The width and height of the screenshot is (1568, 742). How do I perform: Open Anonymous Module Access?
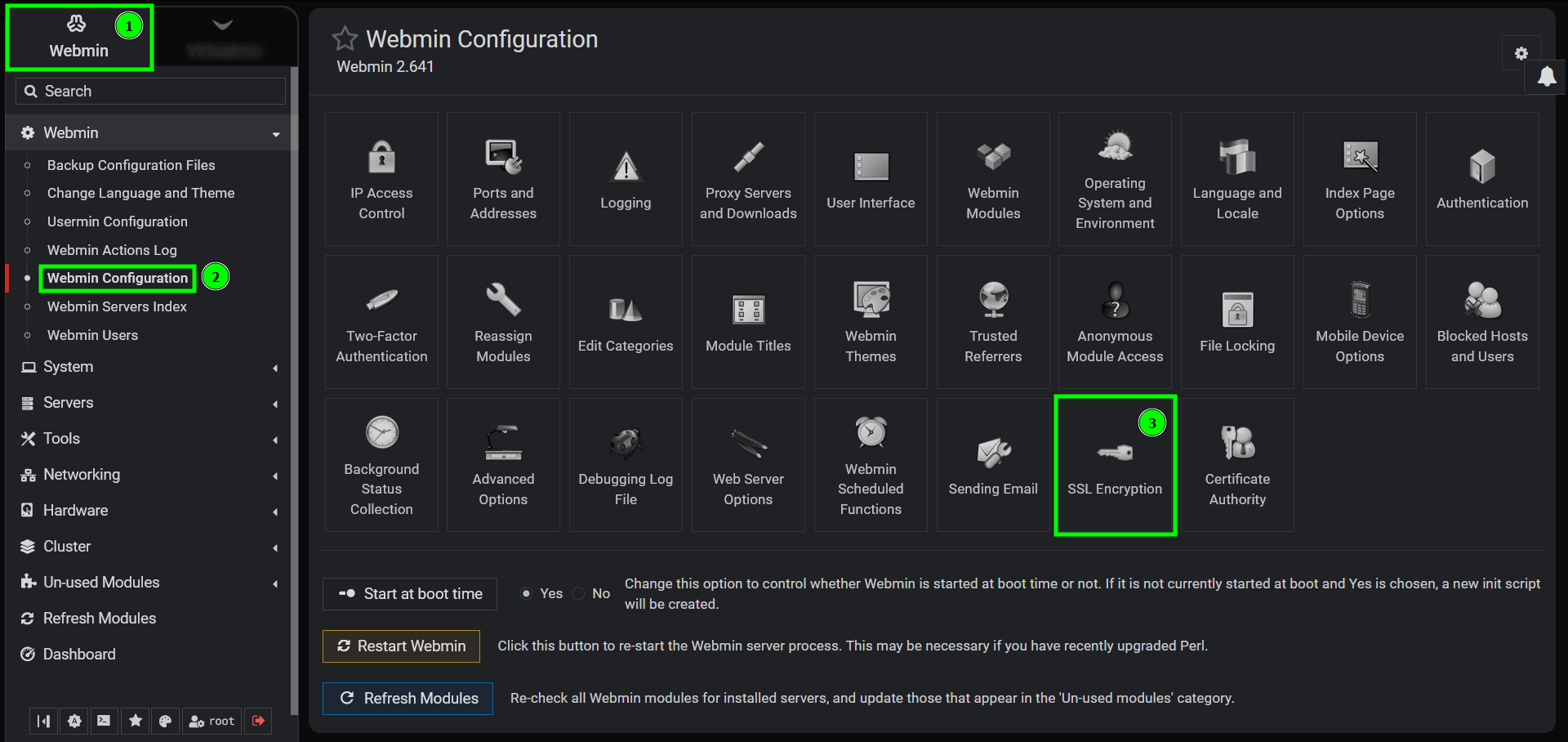pos(1115,322)
